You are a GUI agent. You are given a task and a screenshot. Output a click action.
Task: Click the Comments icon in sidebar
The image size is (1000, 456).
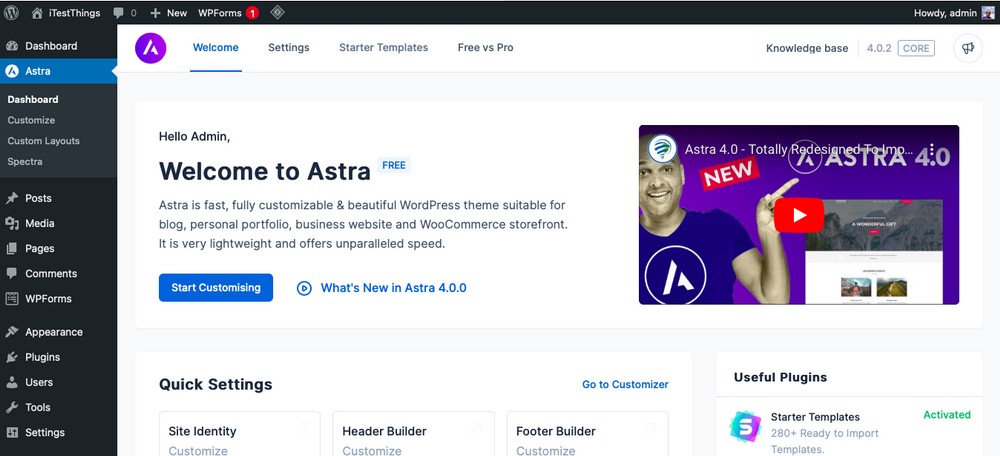pos(11,273)
